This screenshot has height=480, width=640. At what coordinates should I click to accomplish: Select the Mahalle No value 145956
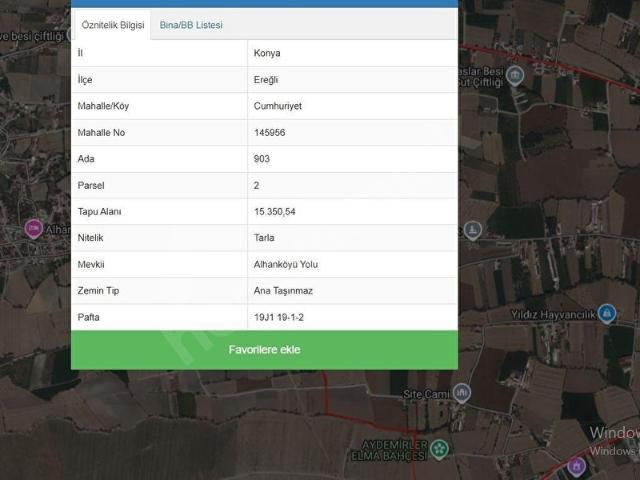coord(269,133)
